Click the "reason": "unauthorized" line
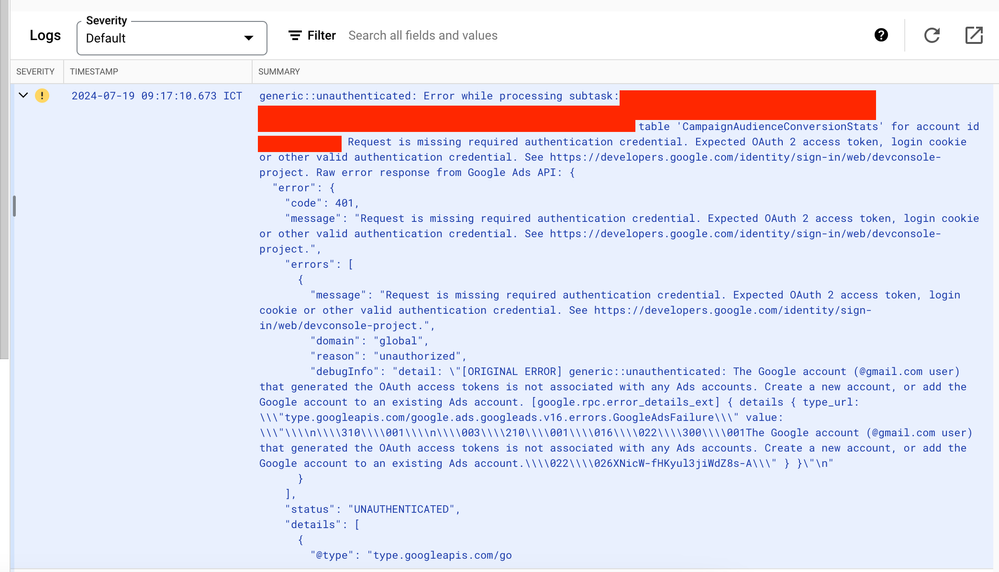This screenshot has height=572, width=999. tap(388, 356)
